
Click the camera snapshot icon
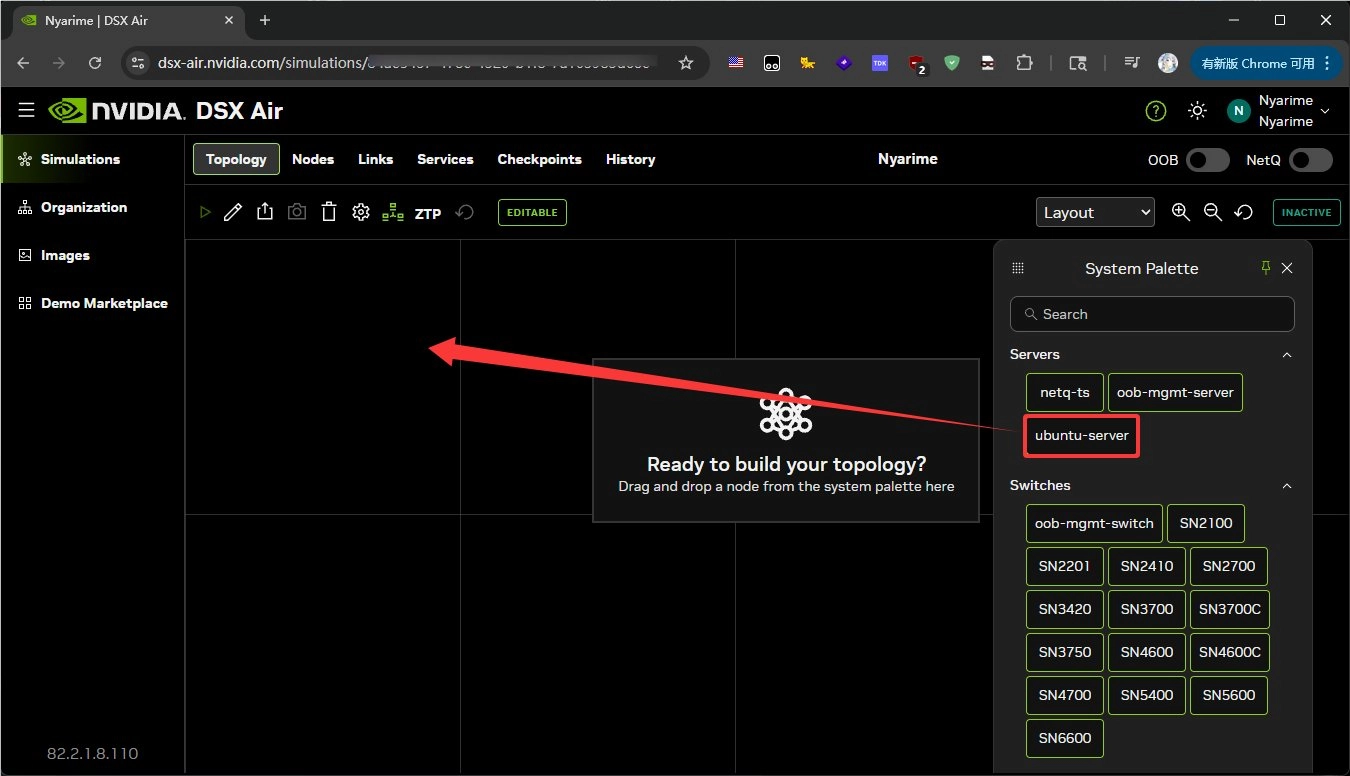pyautogui.click(x=297, y=212)
